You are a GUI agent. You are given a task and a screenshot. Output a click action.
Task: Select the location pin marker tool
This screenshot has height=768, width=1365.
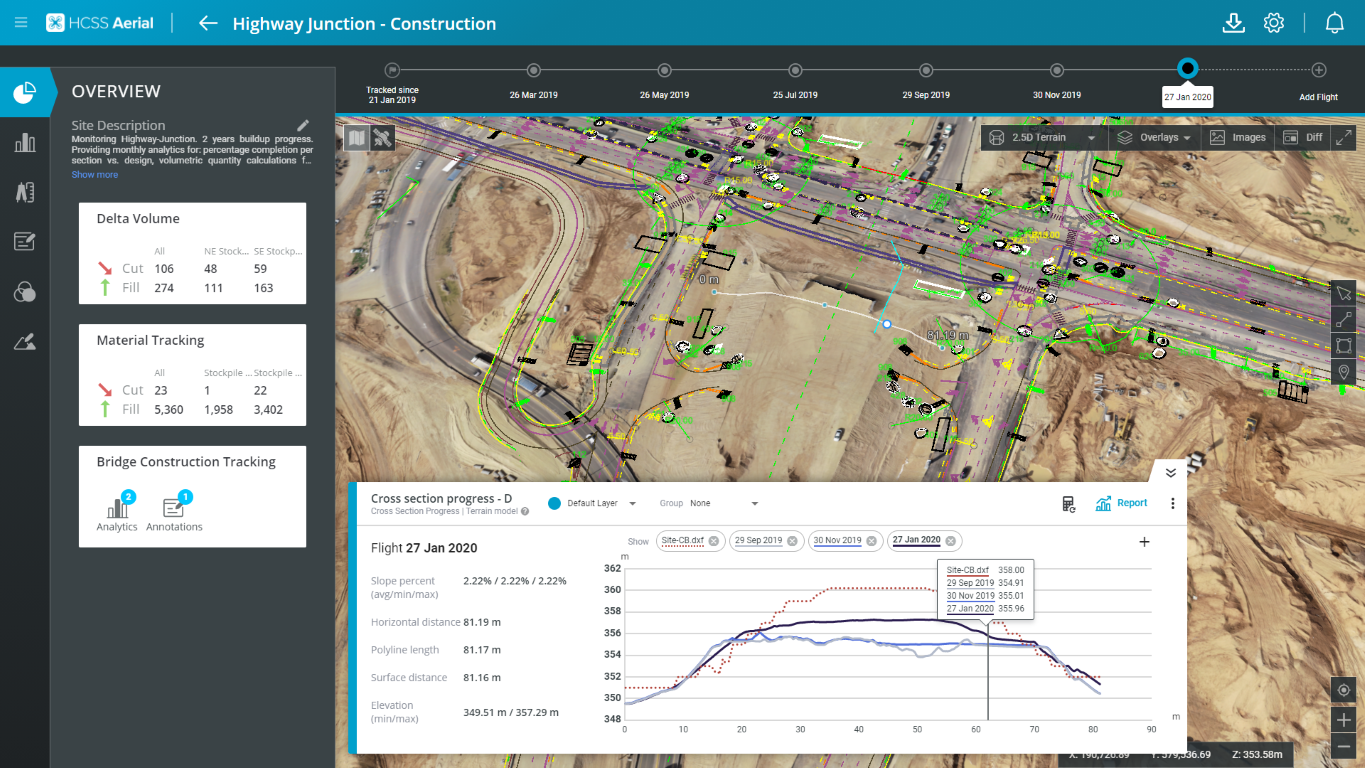click(x=1343, y=373)
